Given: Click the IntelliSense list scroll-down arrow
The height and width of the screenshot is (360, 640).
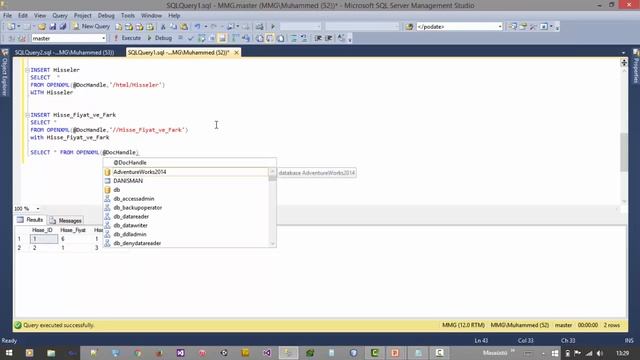Looking at the screenshot, I should coord(273,244).
